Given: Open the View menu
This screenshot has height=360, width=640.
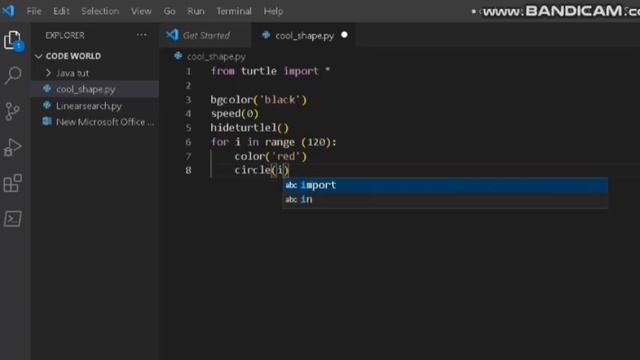Looking at the screenshot, I should [x=141, y=11].
